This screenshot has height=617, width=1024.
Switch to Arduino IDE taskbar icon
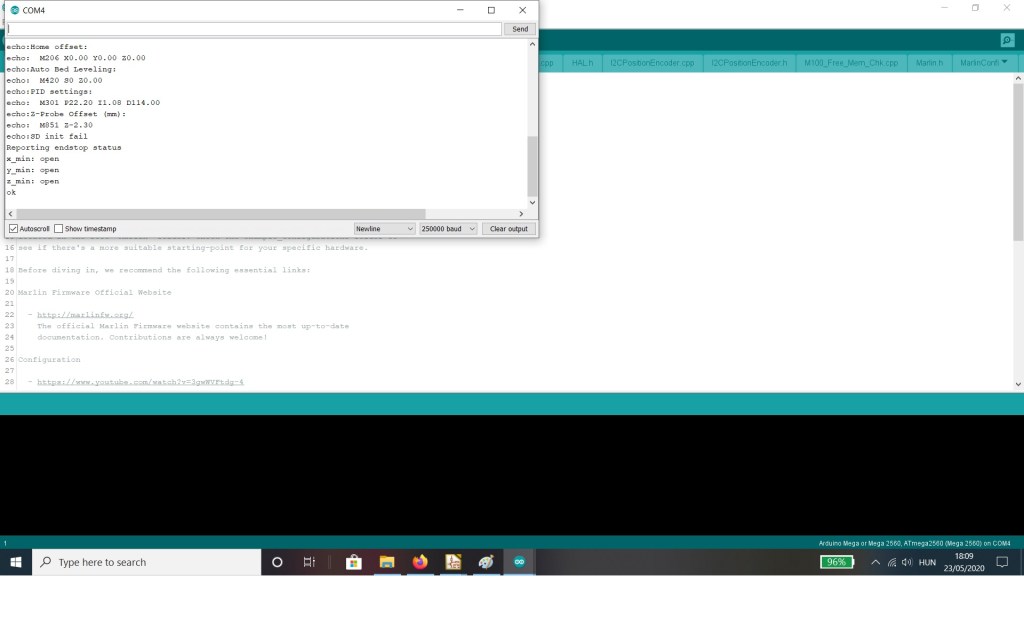(519, 562)
